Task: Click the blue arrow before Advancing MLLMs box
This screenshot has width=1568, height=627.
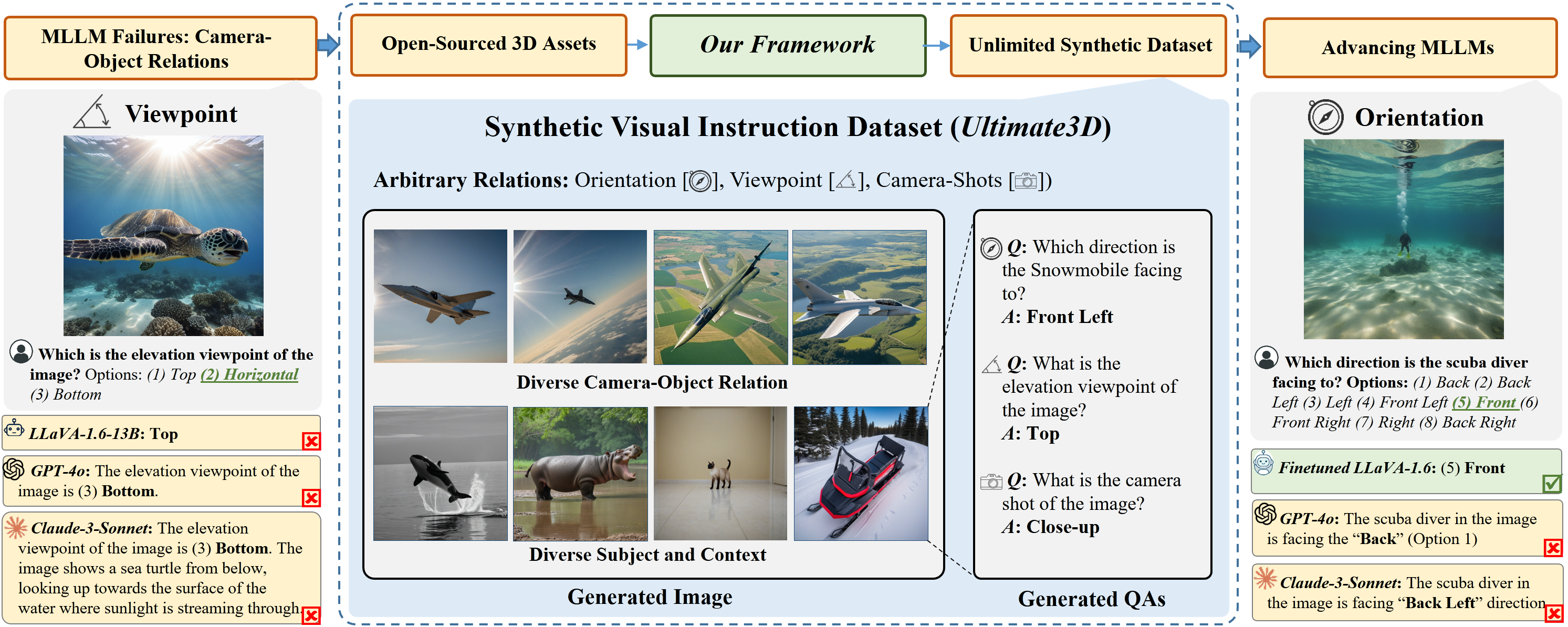Action: point(1250,46)
